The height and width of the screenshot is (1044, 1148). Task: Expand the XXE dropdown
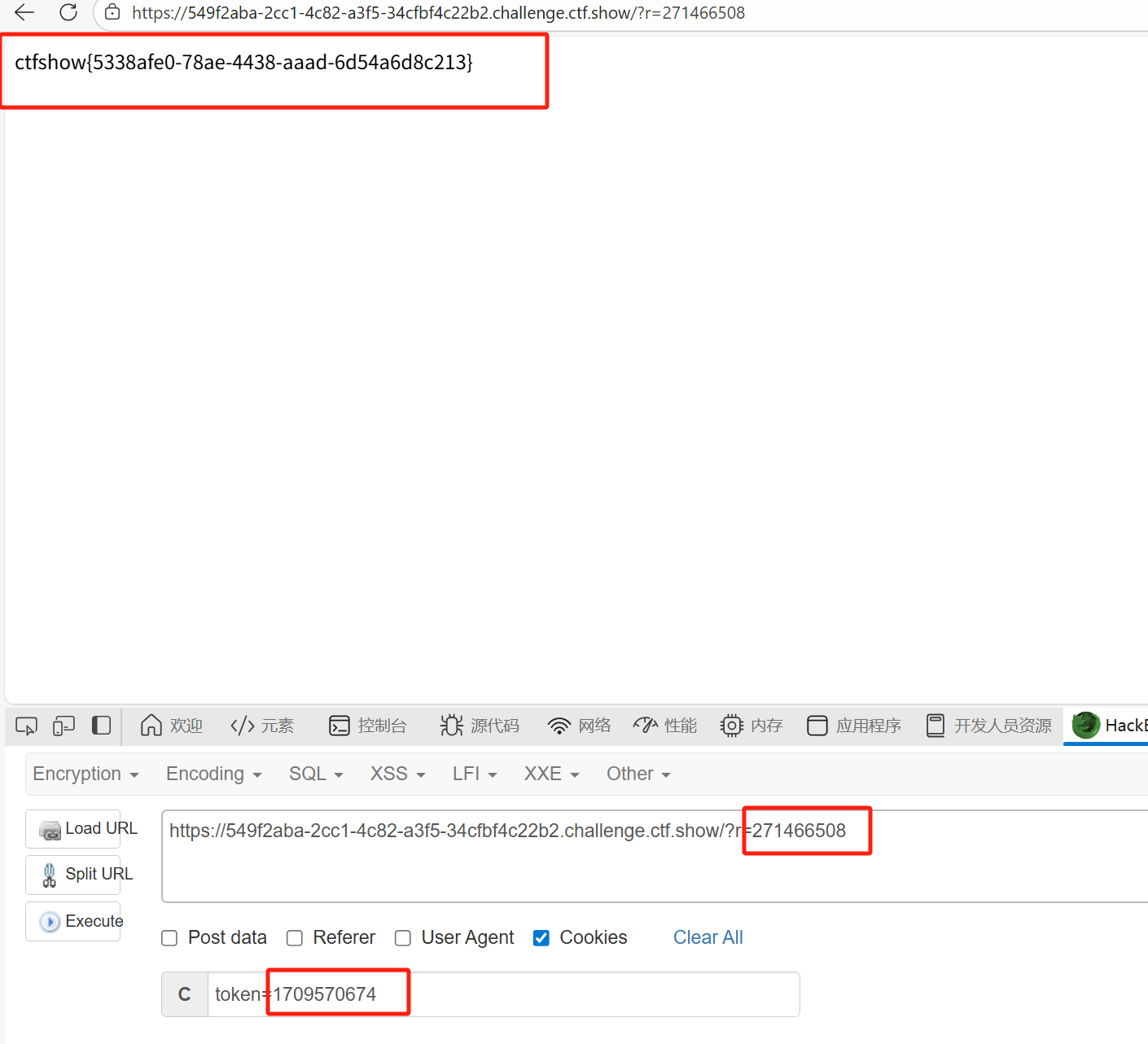point(551,774)
